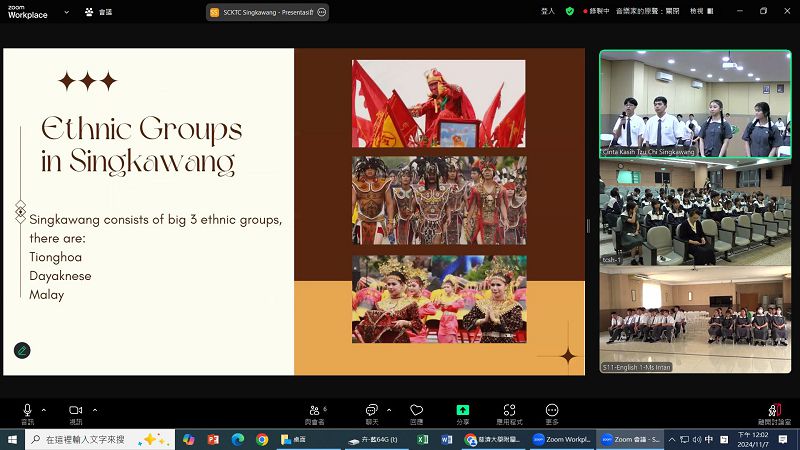Image resolution: width=800 pixels, height=450 pixels.
Task: Open the shared screen options ellipsis
Action: tap(320, 12)
